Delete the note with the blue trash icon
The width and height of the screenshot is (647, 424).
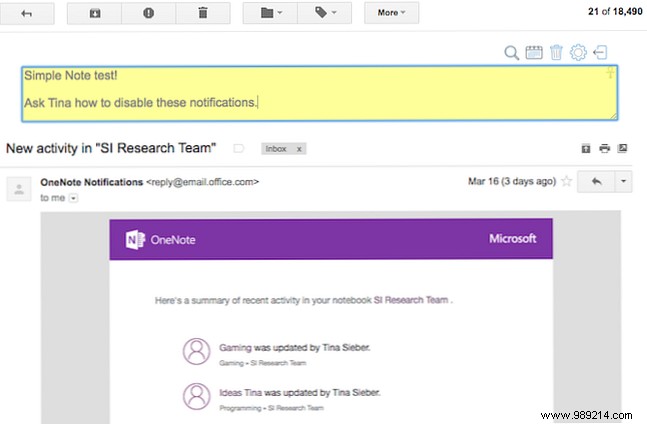click(x=556, y=52)
